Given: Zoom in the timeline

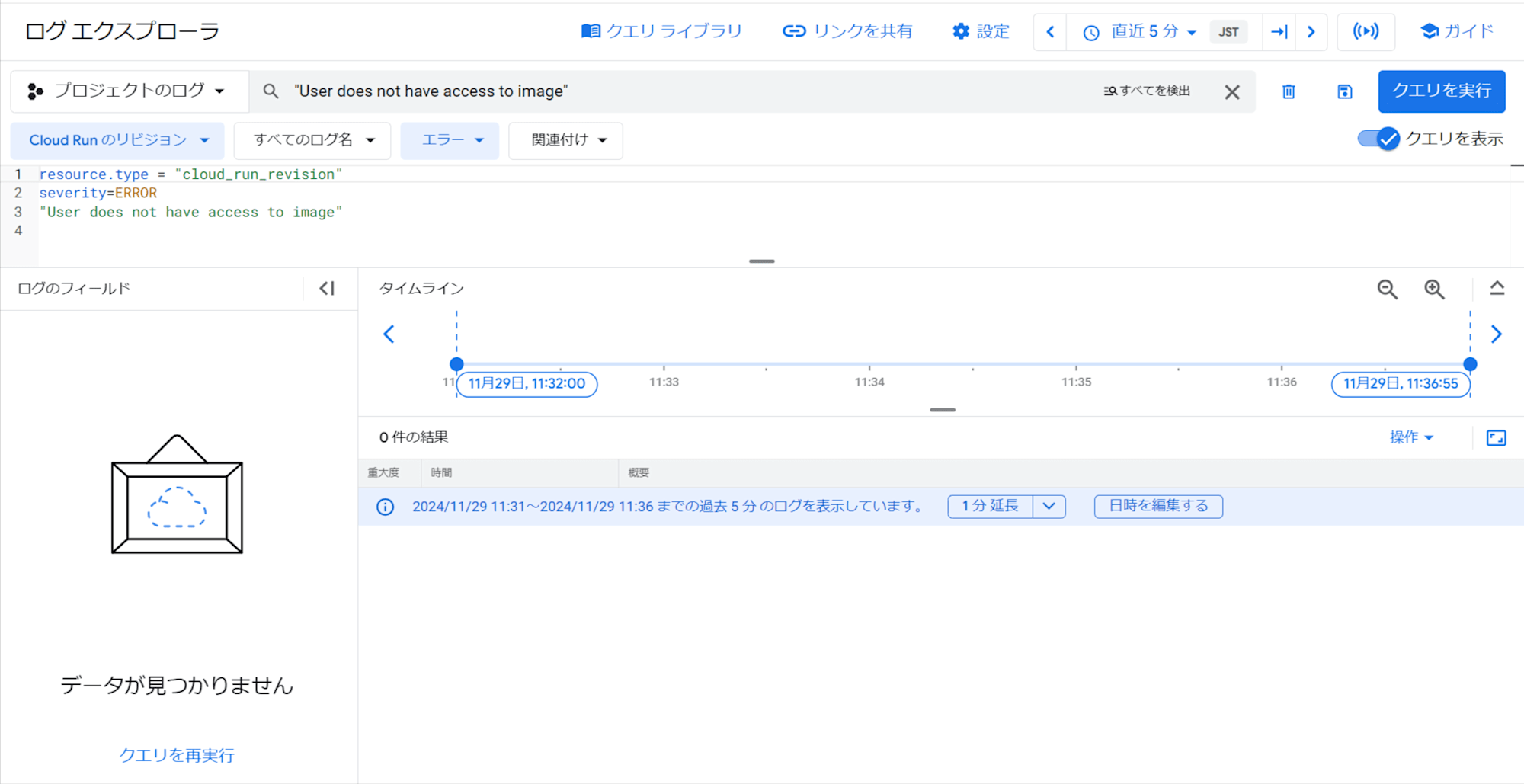Looking at the screenshot, I should [x=1435, y=290].
